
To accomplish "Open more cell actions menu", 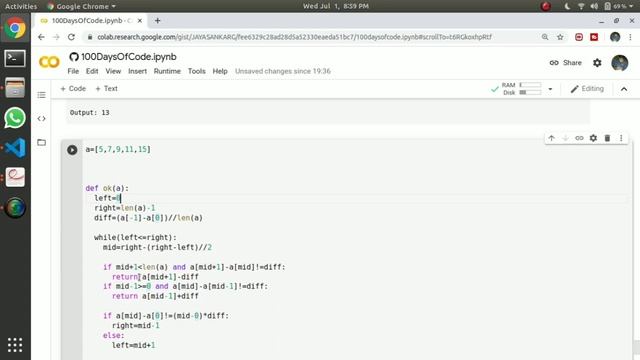I will pyautogui.click(x=621, y=138).
